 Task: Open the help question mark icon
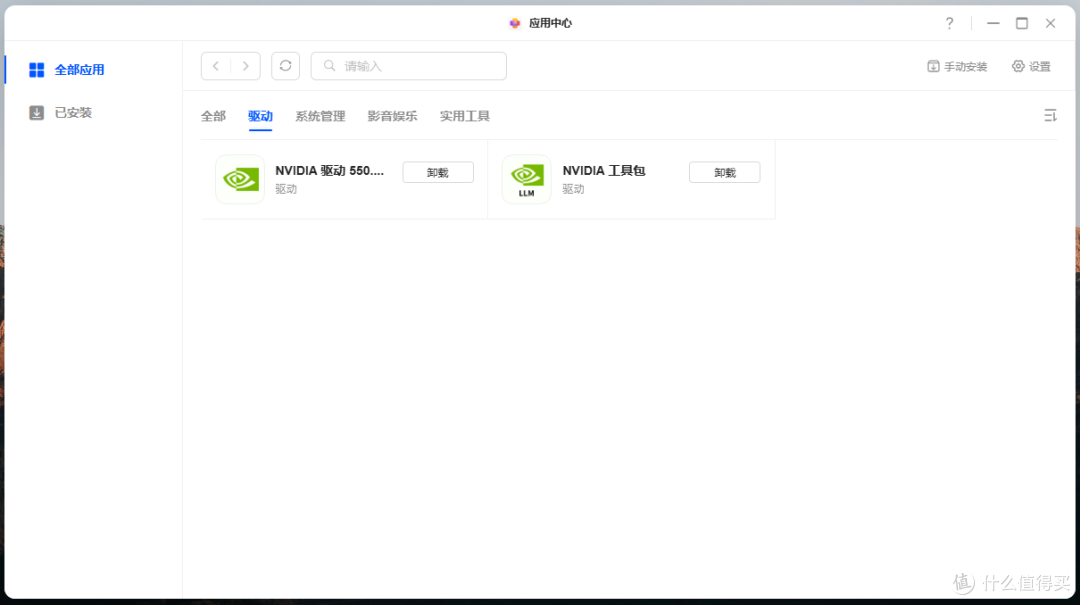tap(949, 22)
